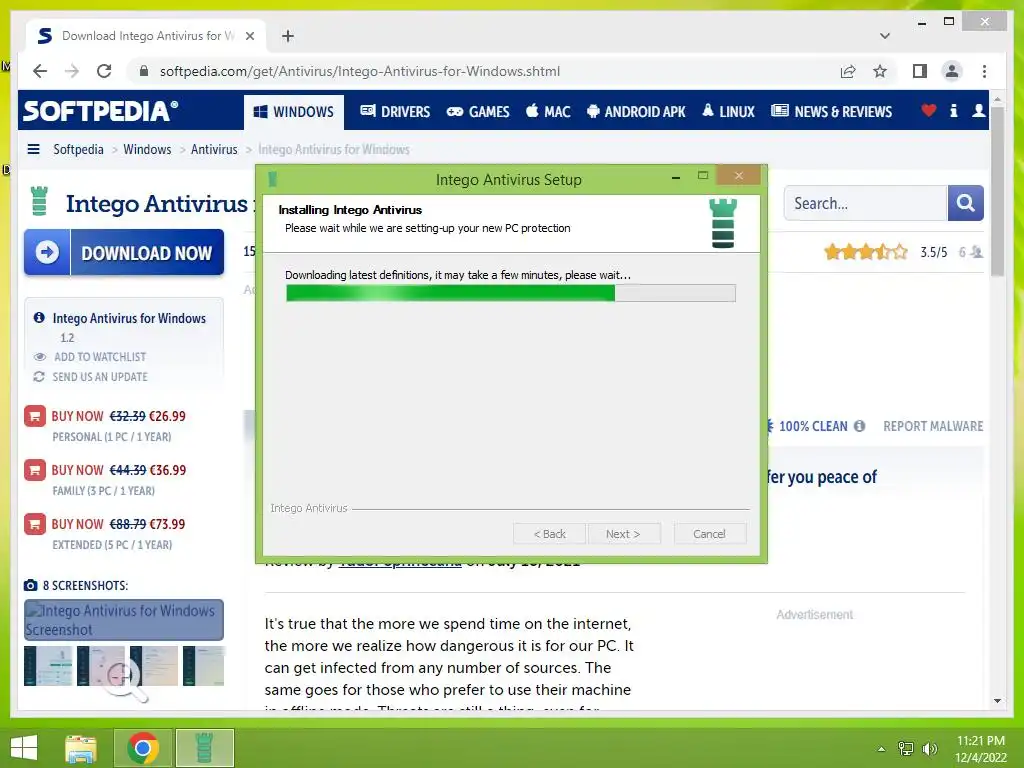Open News & Reviews section
This screenshot has width=1024, height=768.
coord(831,112)
